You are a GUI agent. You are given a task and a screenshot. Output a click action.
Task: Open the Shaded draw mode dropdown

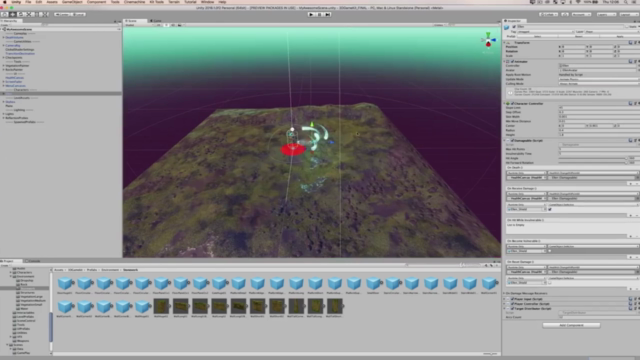tap(139, 25)
